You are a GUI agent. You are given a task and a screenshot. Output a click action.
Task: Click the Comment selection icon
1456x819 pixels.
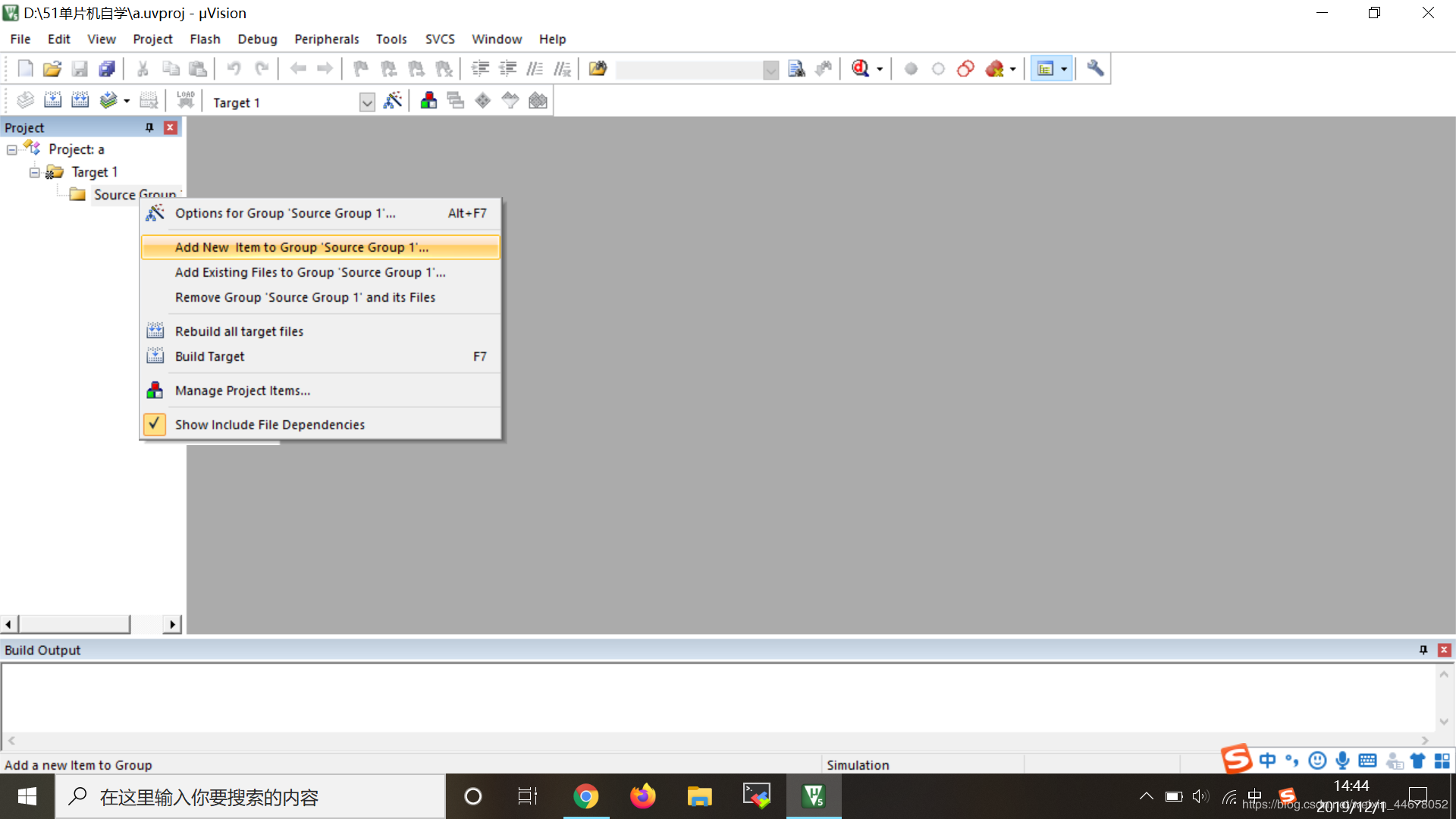tap(535, 69)
